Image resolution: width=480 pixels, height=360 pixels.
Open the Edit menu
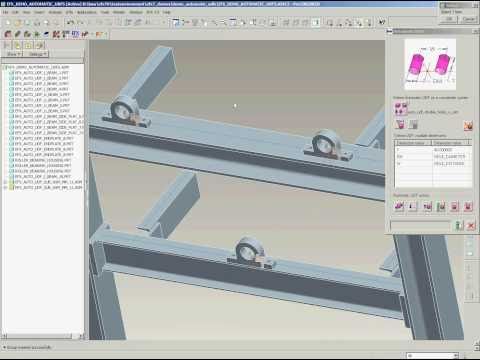coord(15,12)
